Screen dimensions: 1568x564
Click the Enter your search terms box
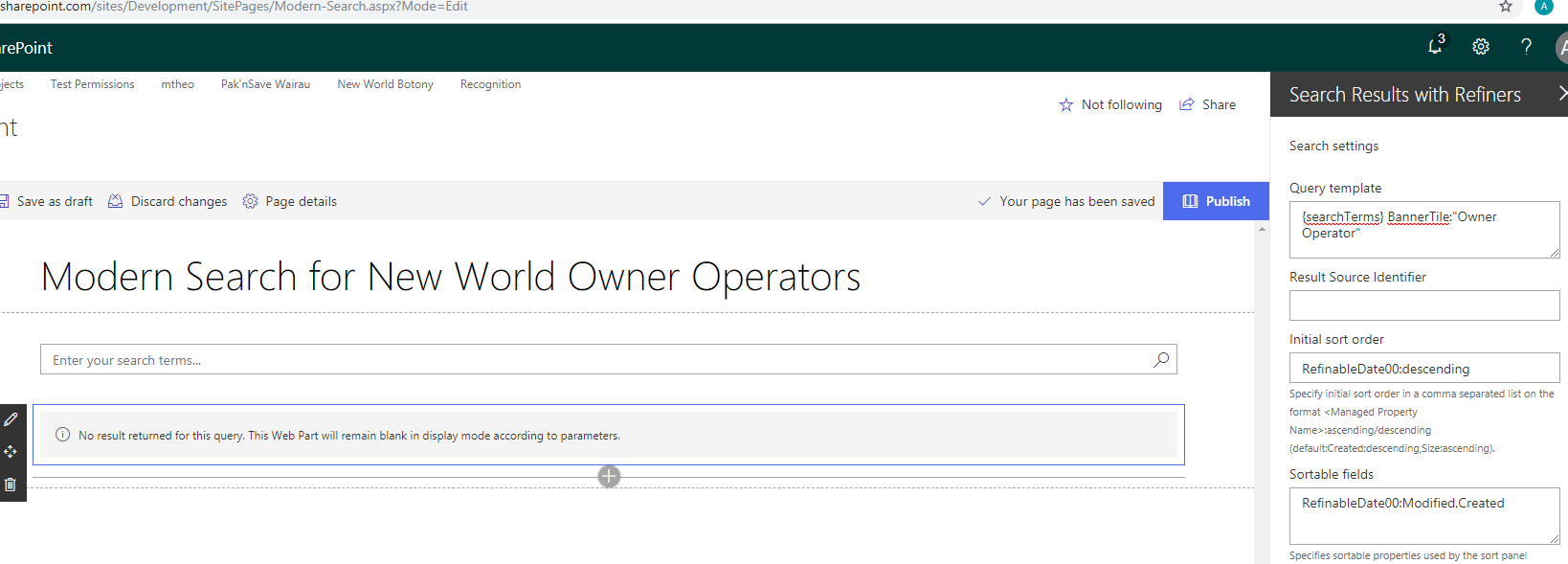click(609, 359)
